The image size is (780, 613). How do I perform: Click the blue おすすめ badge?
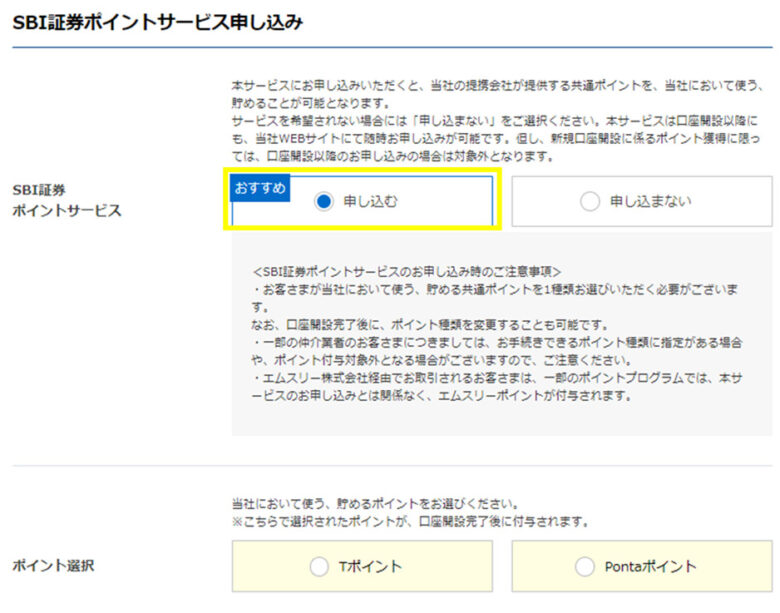tap(260, 188)
